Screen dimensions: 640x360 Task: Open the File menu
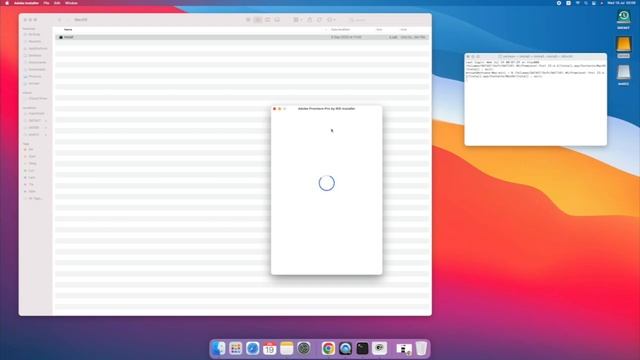(46, 3)
